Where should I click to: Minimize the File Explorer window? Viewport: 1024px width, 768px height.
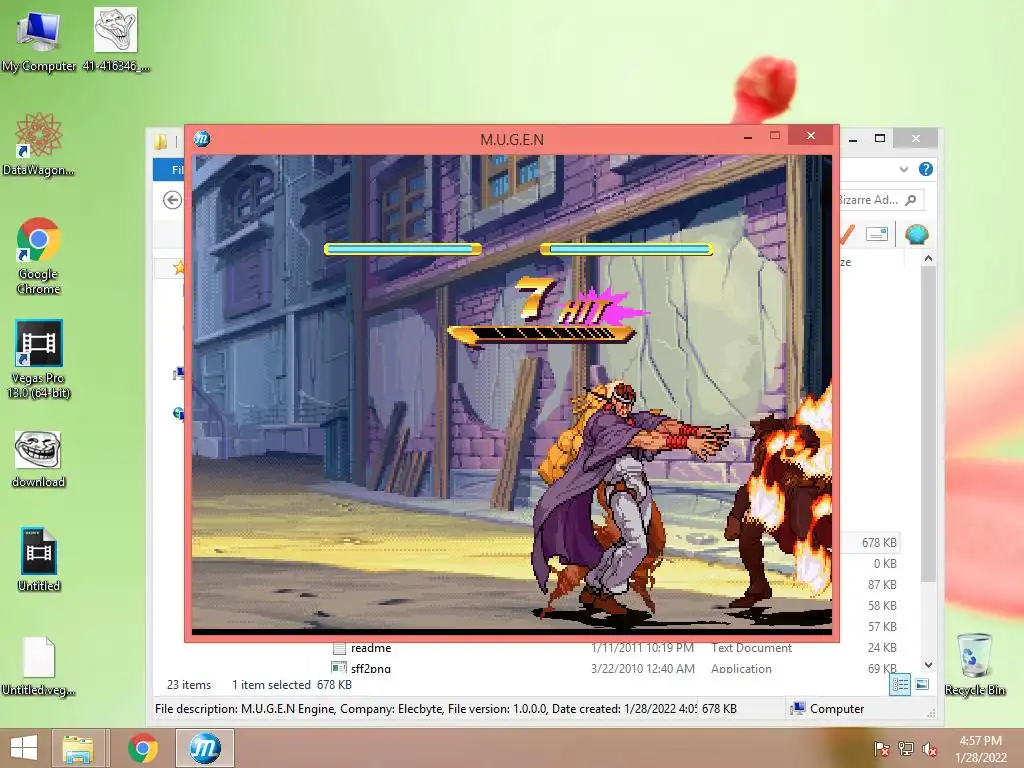coord(853,138)
